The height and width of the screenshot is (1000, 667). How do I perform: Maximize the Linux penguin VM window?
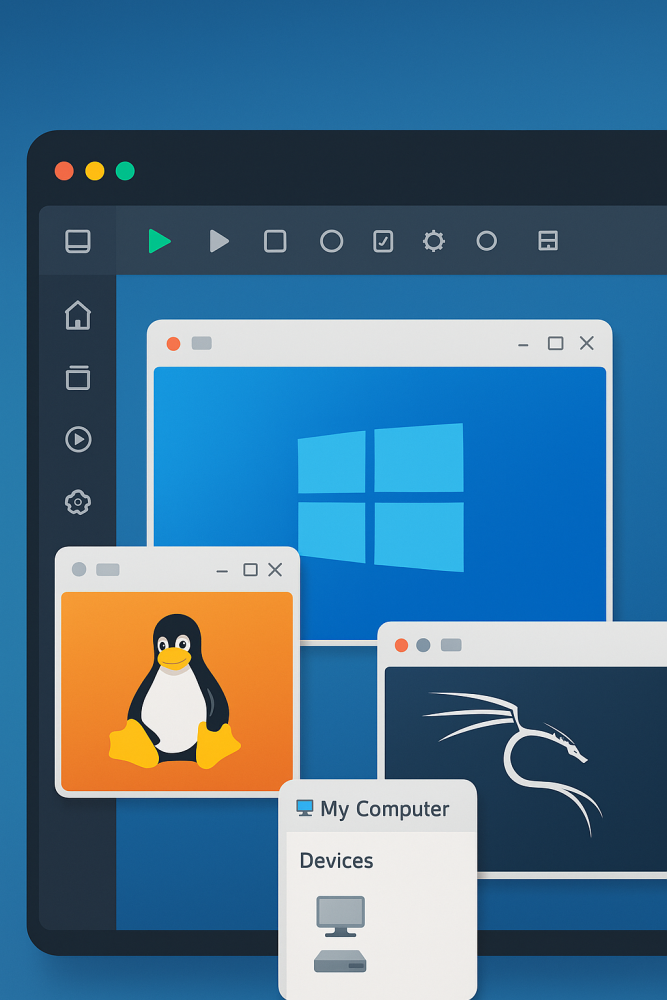[251, 570]
